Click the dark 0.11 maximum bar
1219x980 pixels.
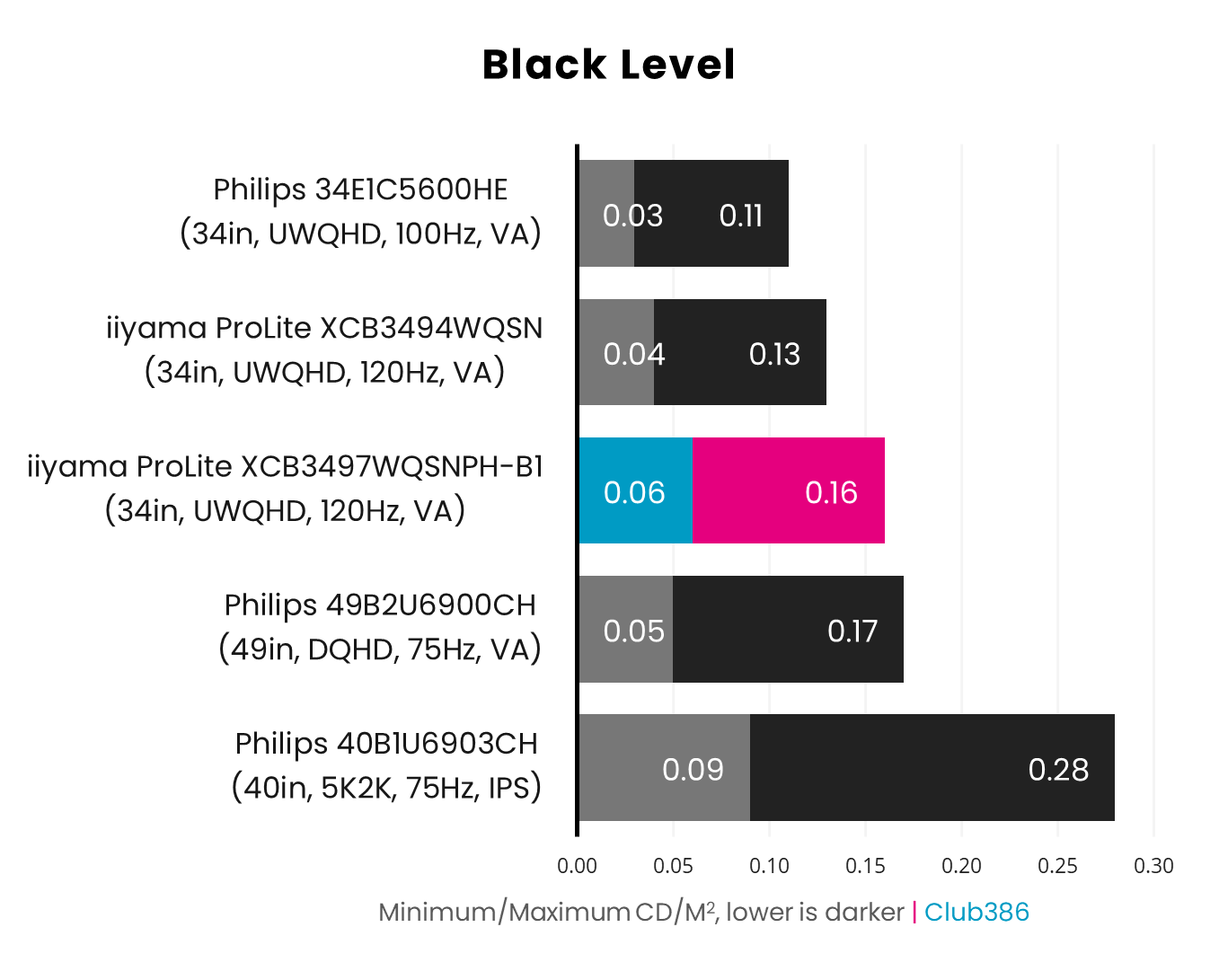pyautogui.click(x=711, y=214)
